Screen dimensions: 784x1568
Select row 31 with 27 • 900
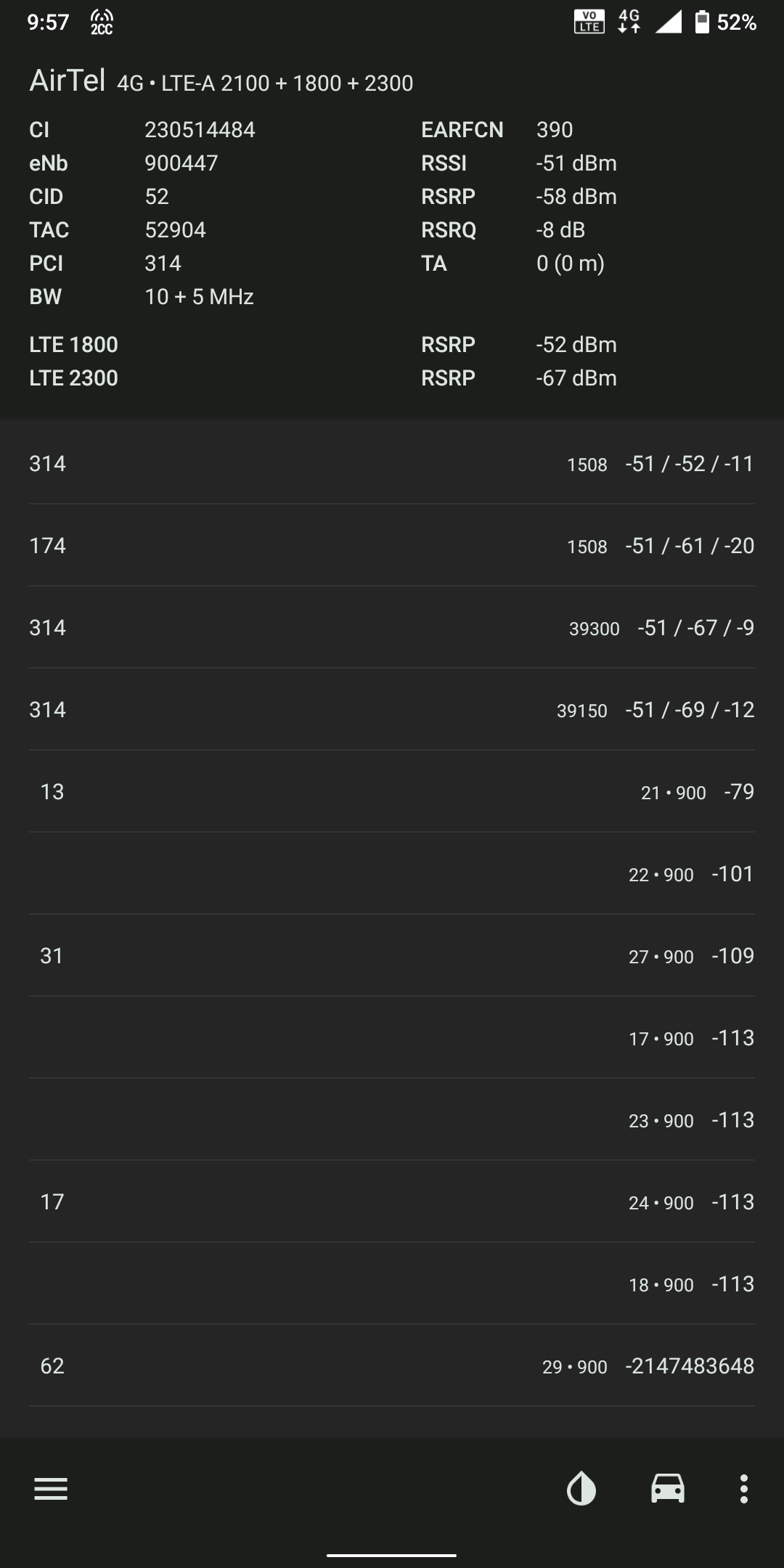pos(392,955)
